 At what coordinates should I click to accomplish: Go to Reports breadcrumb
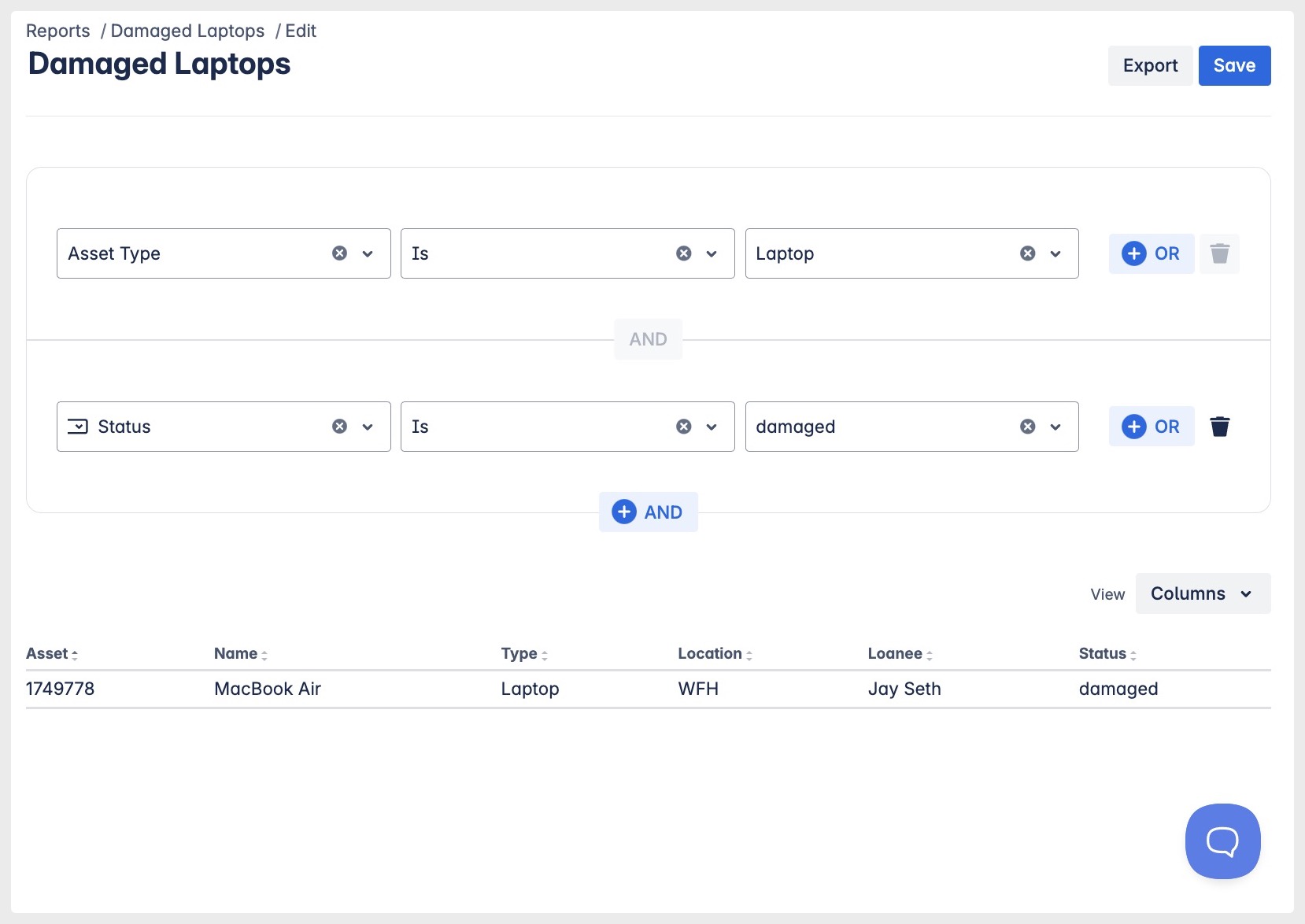[x=58, y=31]
